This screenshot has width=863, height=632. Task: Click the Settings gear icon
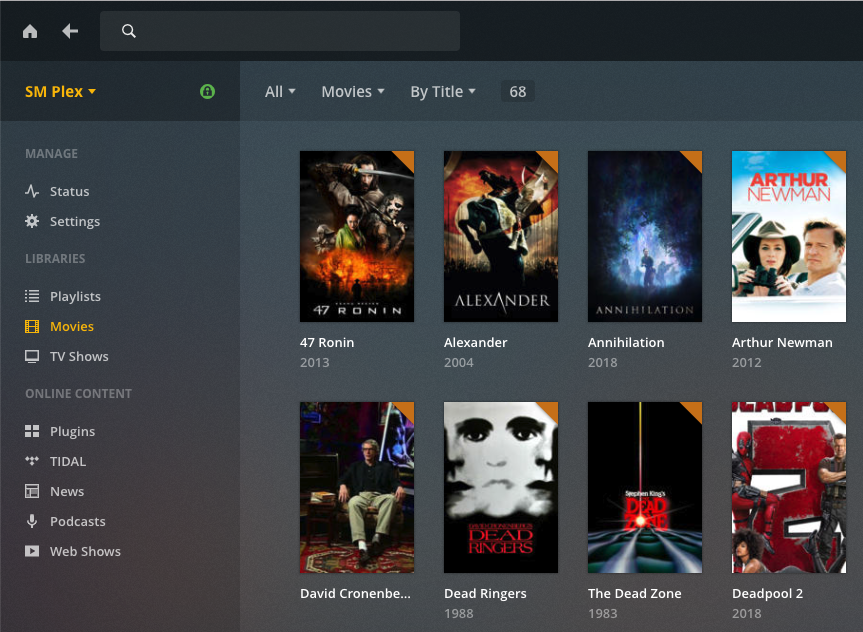[32, 221]
